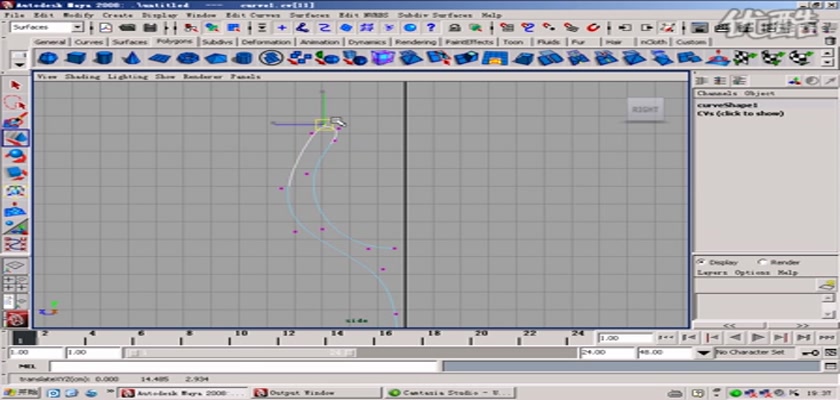Click the RIGHT view cube face
The width and height of the screenshot is (840, 400).
[x=644, y=110]
